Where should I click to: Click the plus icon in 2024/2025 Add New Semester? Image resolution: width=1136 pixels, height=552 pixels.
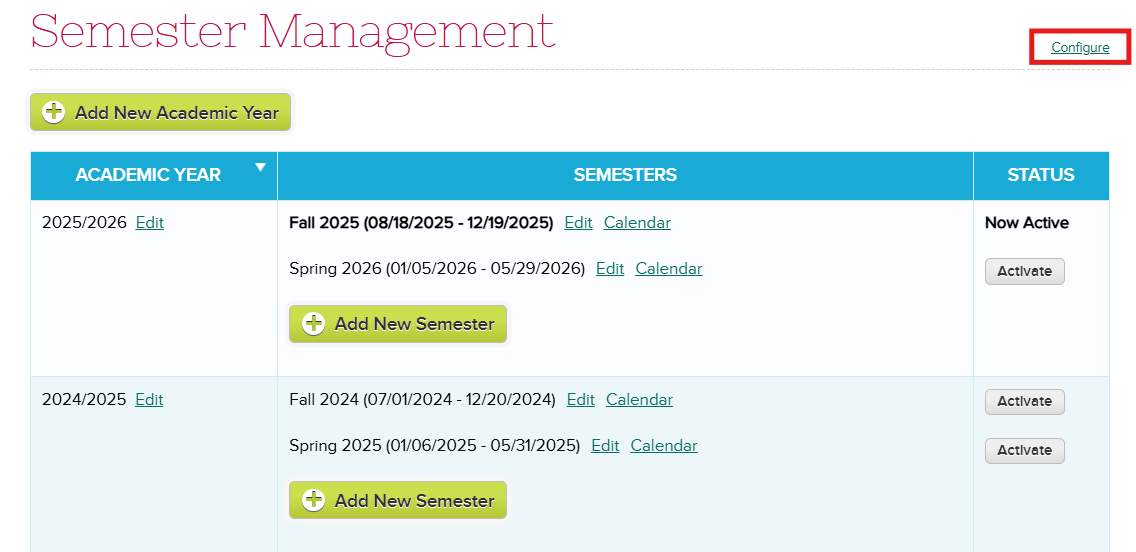(x=313, y=500)
